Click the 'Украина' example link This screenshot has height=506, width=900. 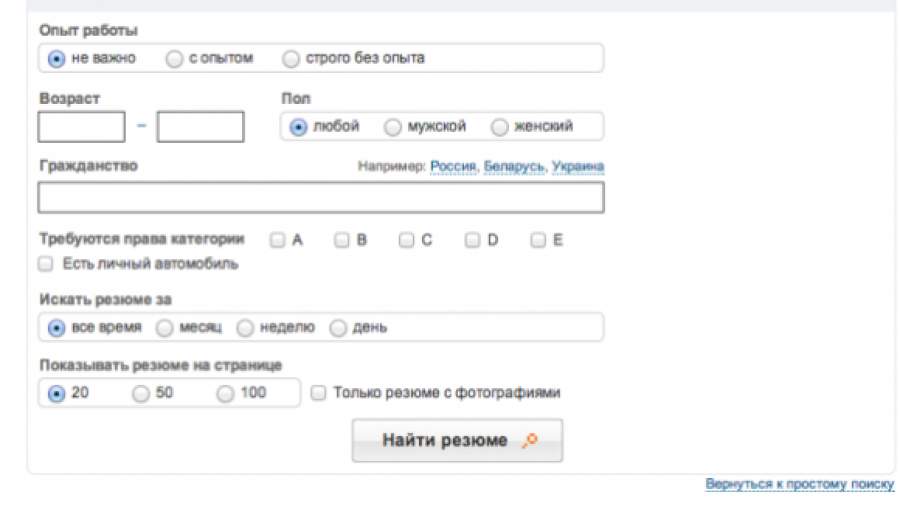pyautogui.click(x=578, y=166)
